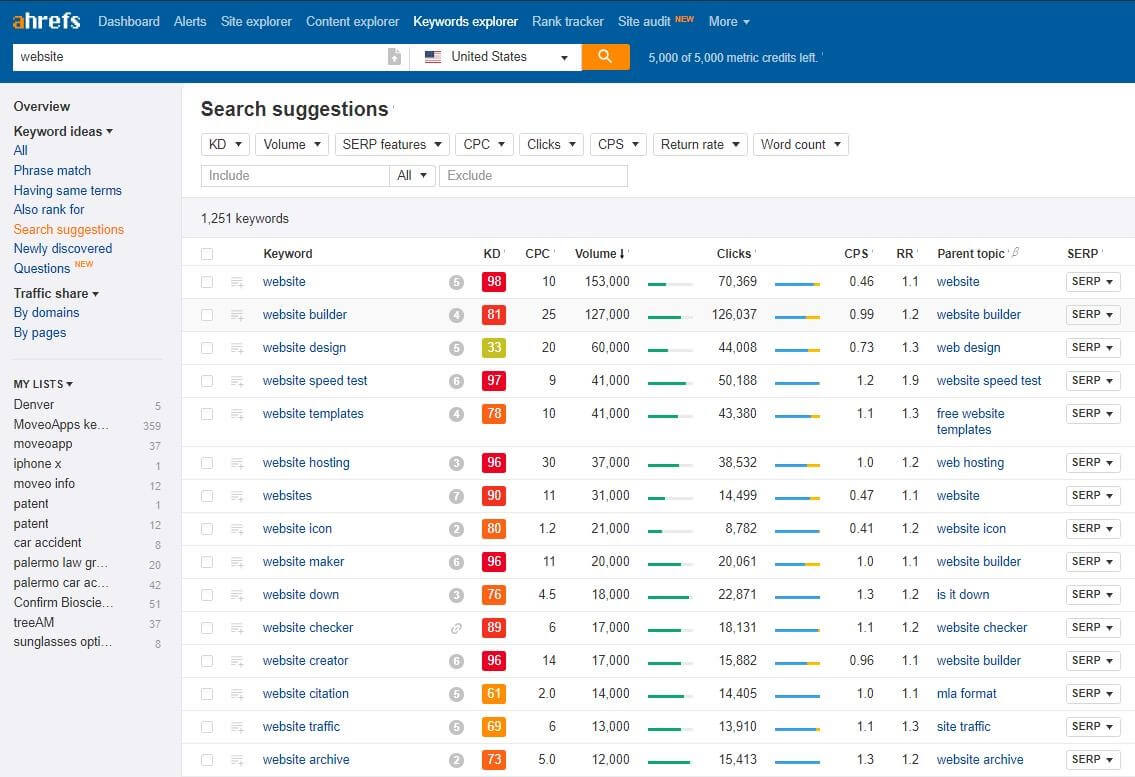This screenshot has width=1135, height=777.
Task: Click the yellow KD 33 badge for 'website design'
Action: tap(493, 347)
